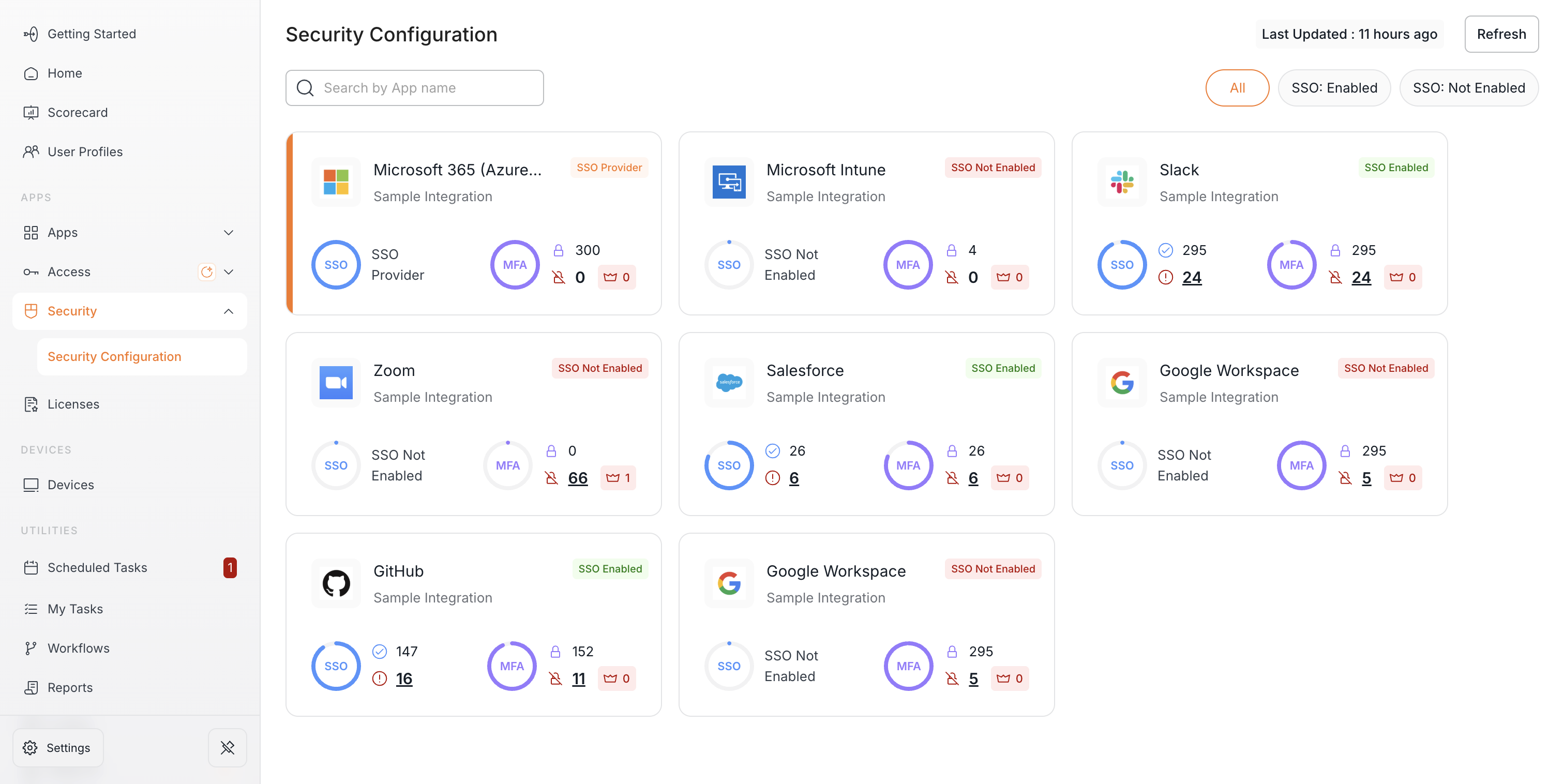1564x784 pixels.
Task: Click Microsoft 365's 300 MFA-enabled count
Action: click(587, 250)
